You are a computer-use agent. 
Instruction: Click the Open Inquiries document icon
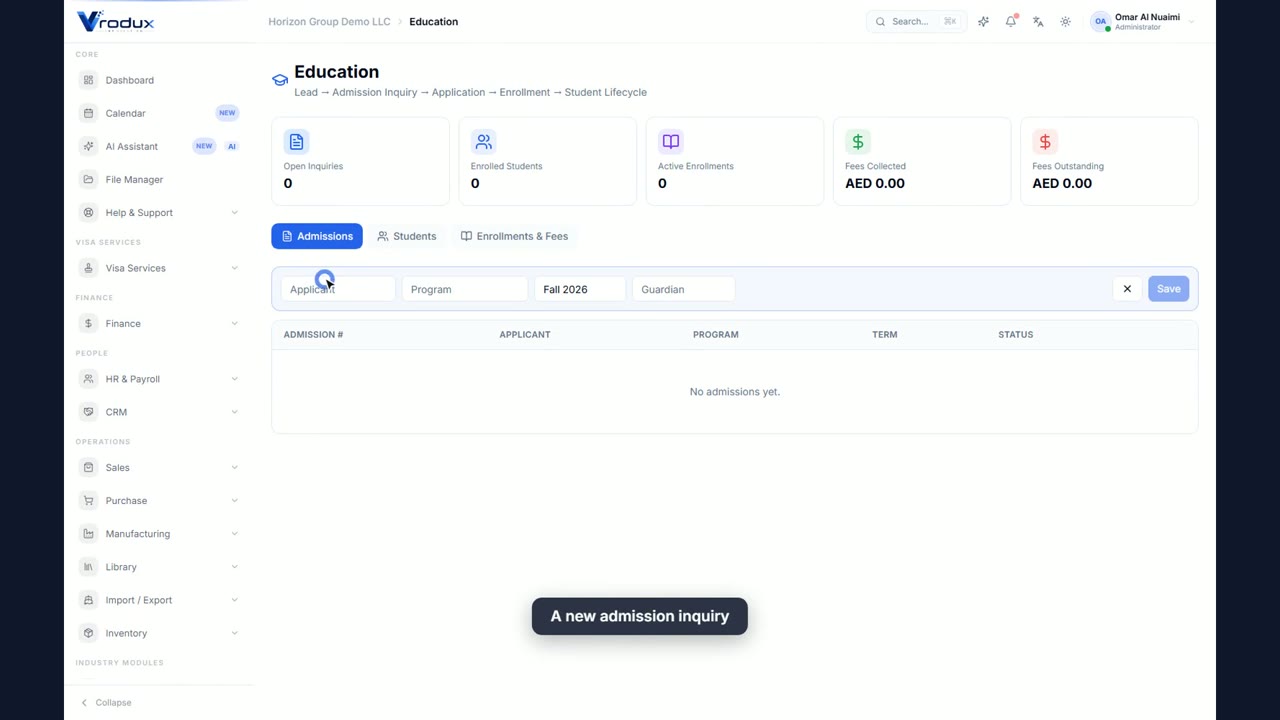296,142
